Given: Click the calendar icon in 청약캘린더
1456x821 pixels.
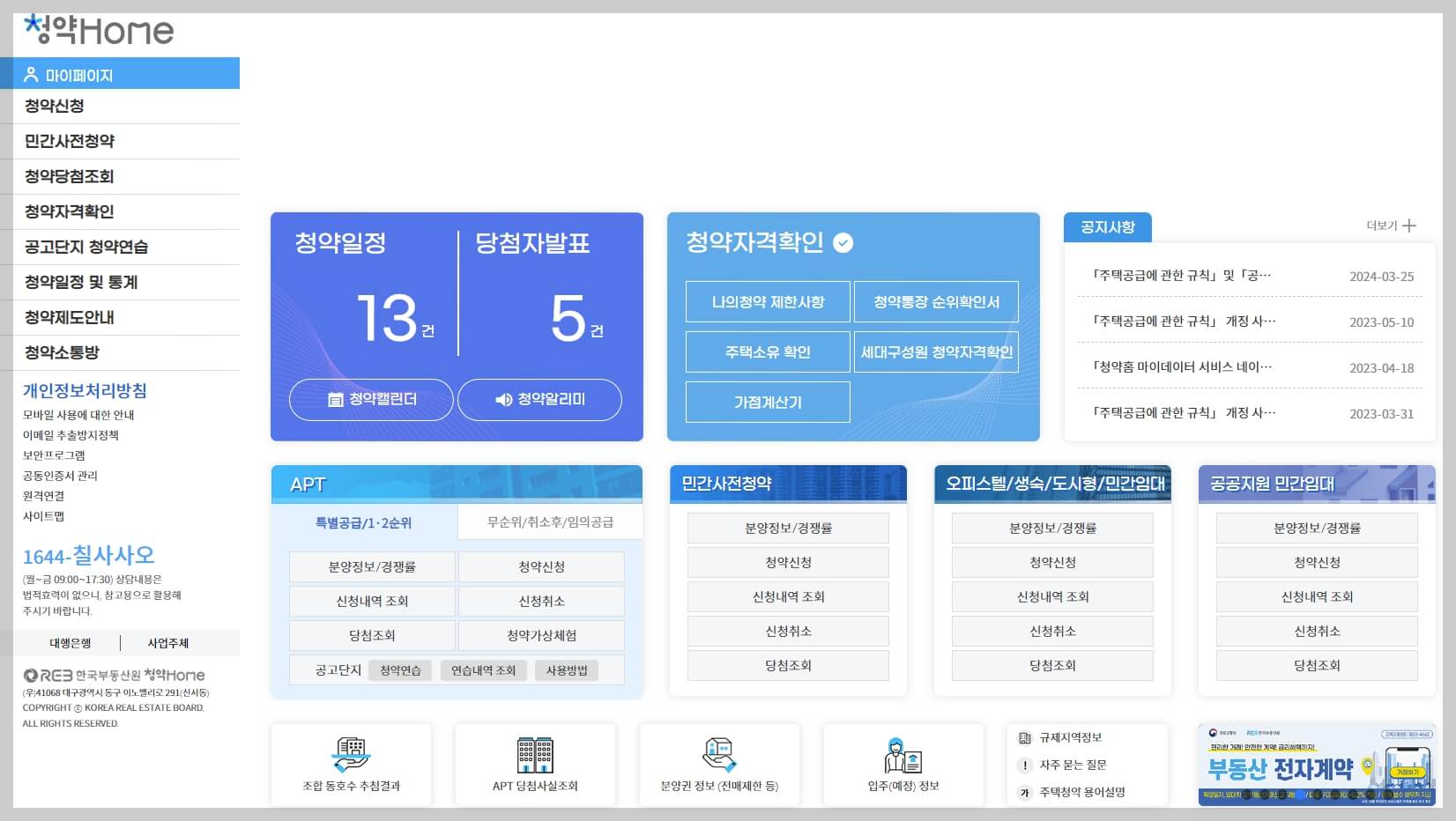Looking at the screenshot, I should [335, 400].
